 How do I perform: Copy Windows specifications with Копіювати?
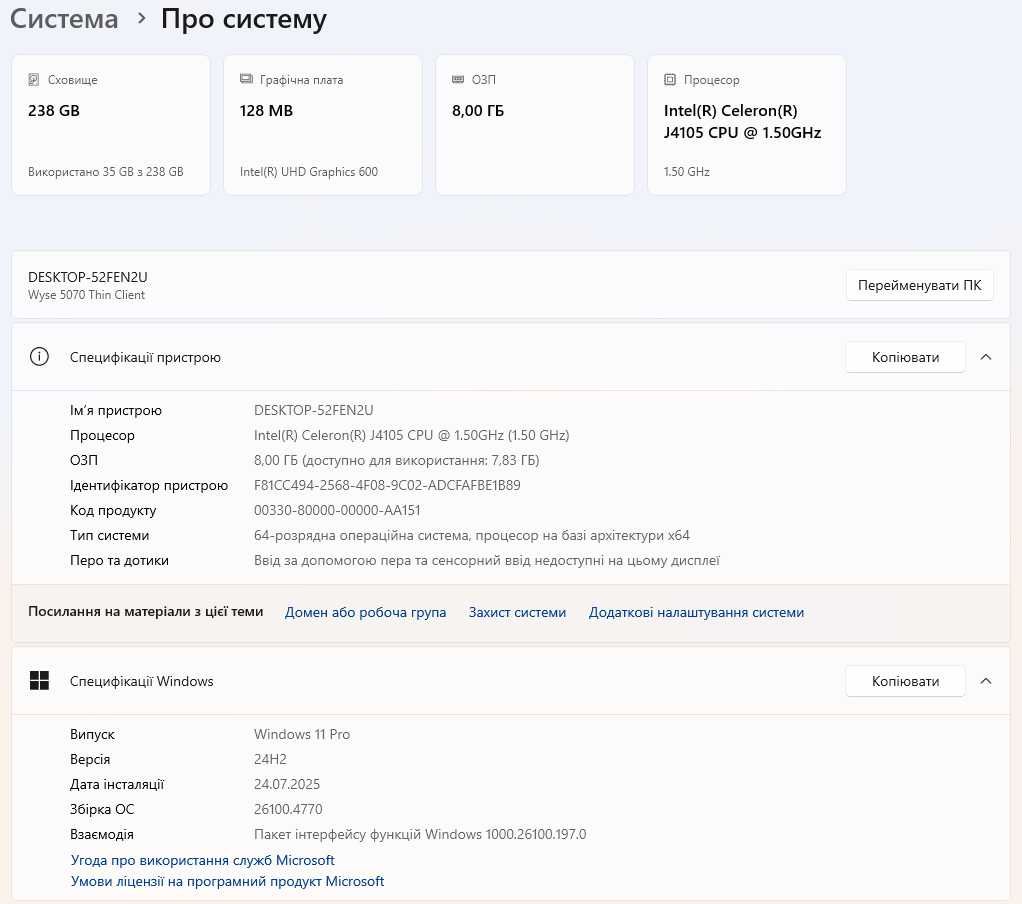[905, 680]
